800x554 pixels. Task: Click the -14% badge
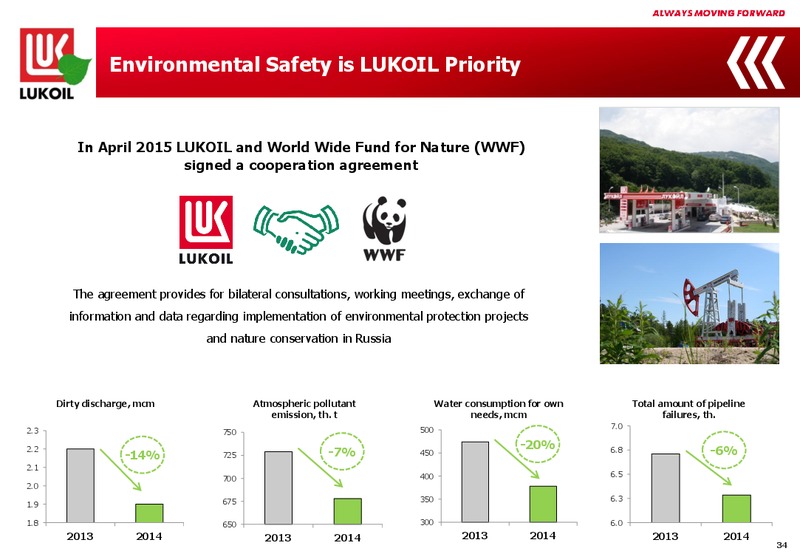coord(142,455)
